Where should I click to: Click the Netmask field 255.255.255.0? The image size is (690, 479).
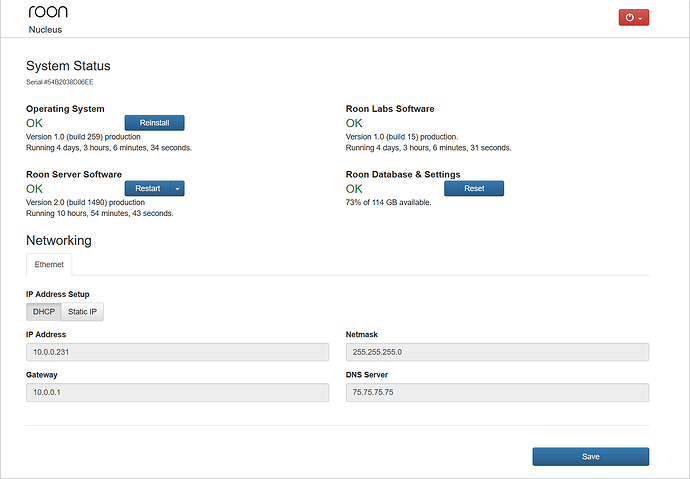tap(497, 352)
